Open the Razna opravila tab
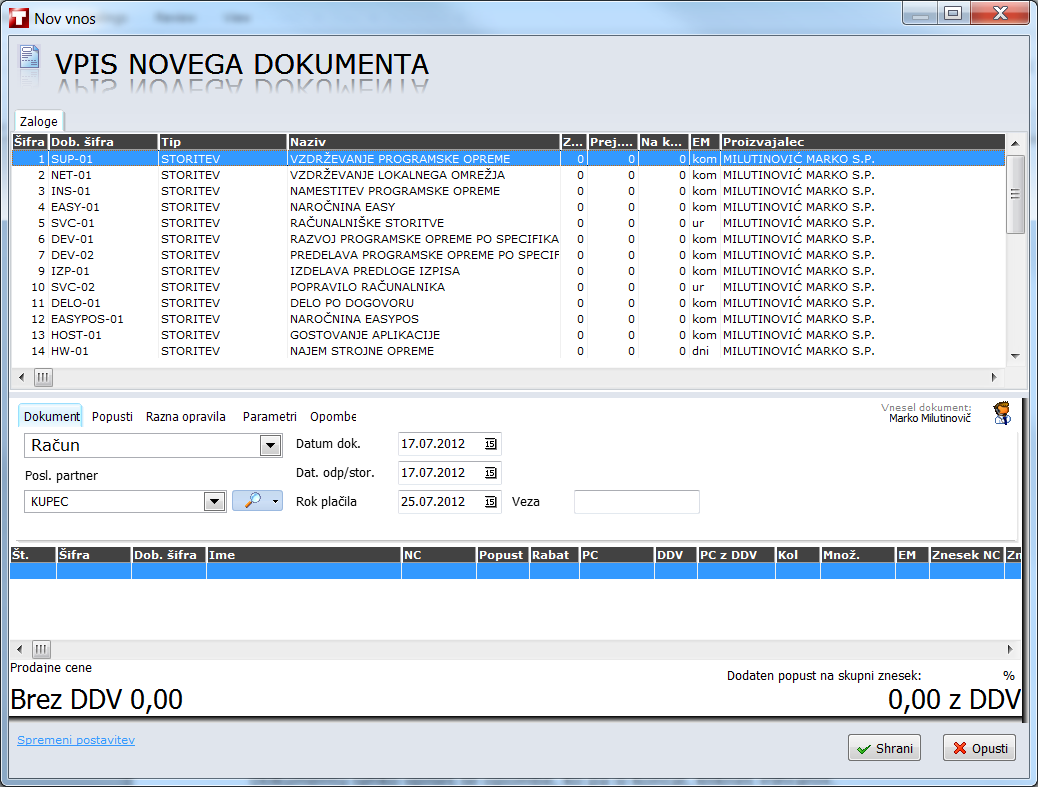 [x=185, y=416]
